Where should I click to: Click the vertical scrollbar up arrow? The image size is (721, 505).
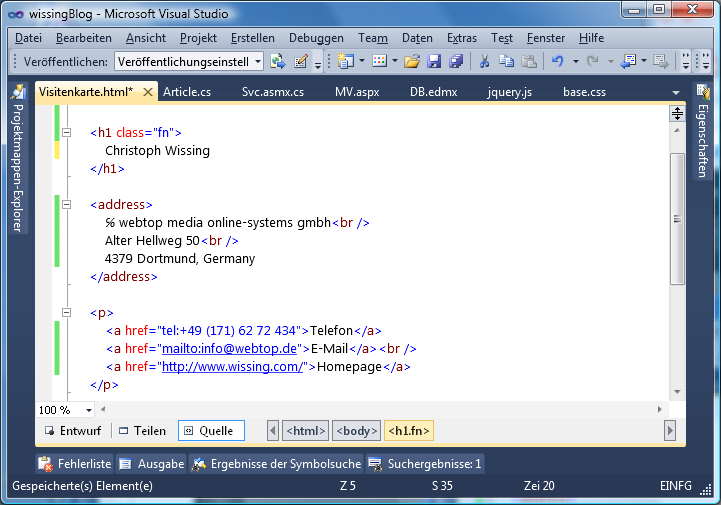pyautogui.click(x=677, y=130)
